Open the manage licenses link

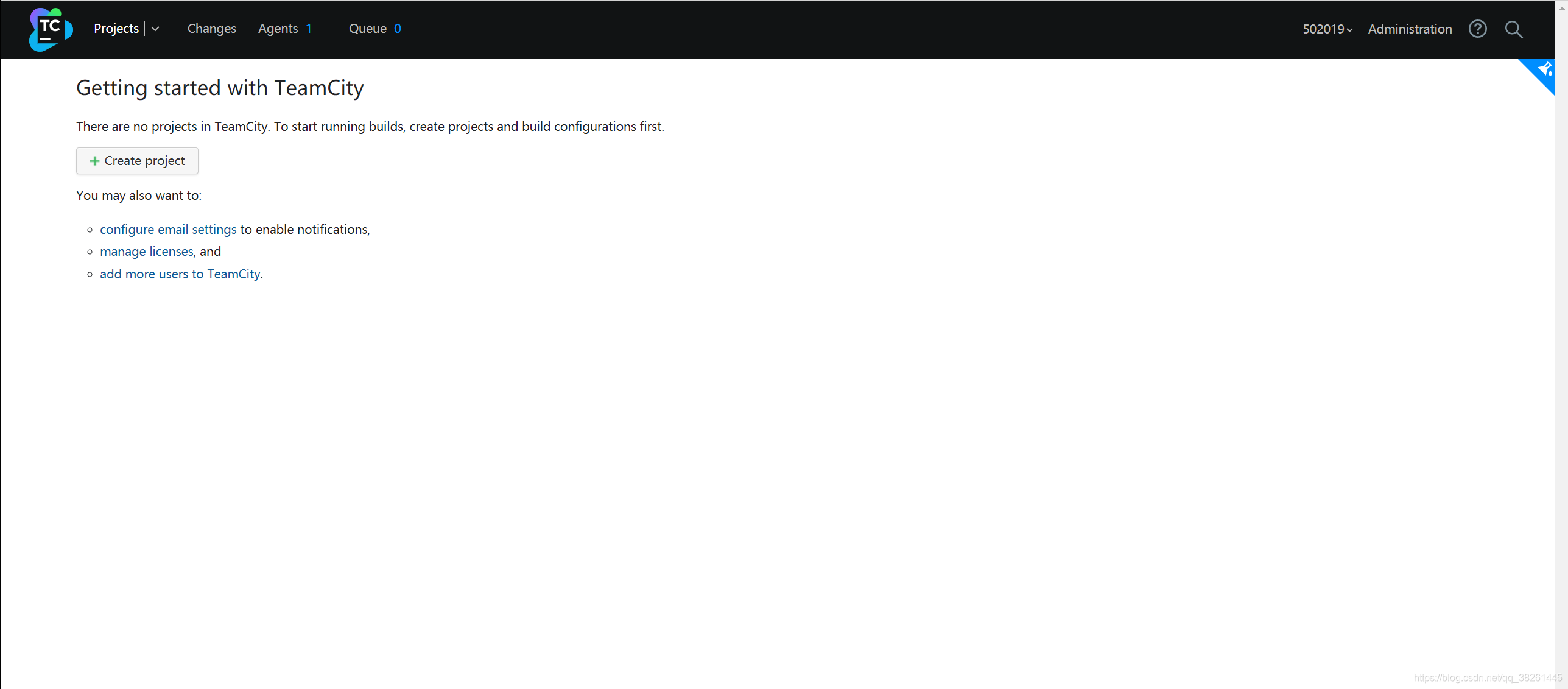click(146, 252)
